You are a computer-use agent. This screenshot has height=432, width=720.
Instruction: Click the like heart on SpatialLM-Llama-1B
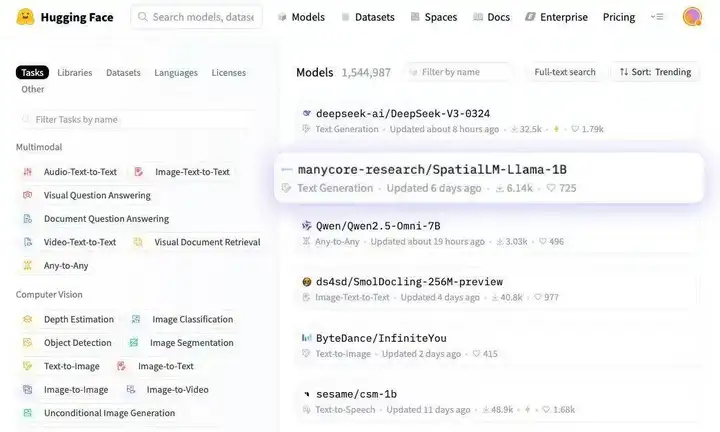(x=551, y=188)
